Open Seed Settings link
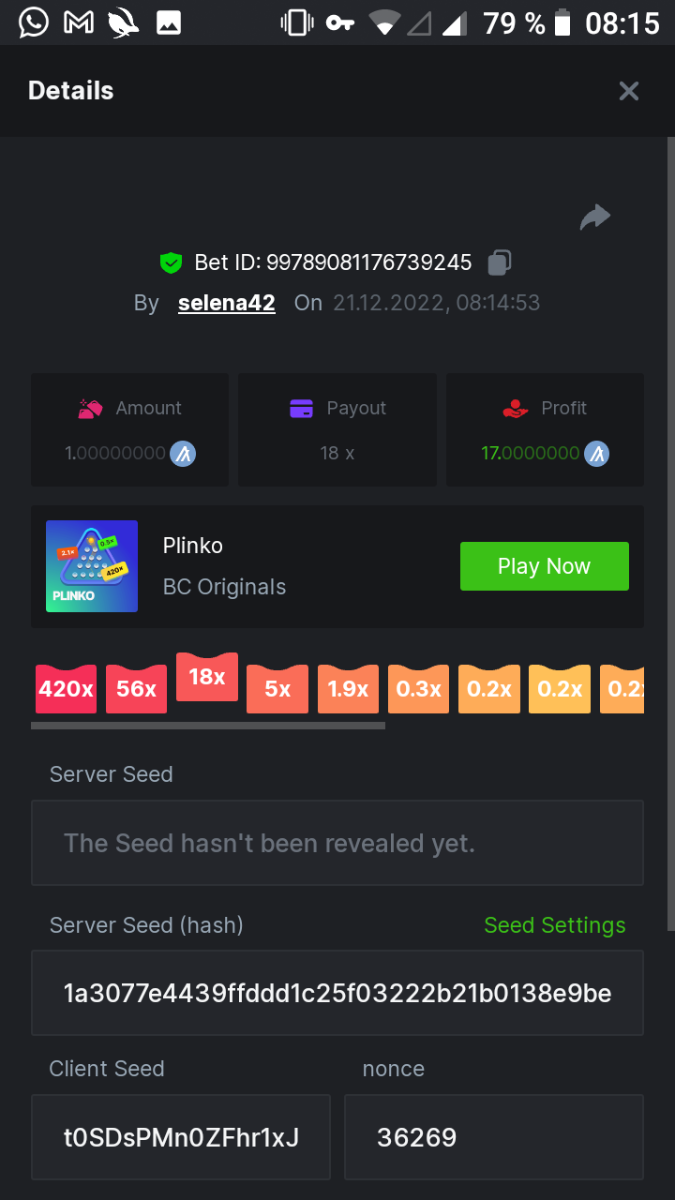Screen dimensions: 675x1200 (554, 925)
